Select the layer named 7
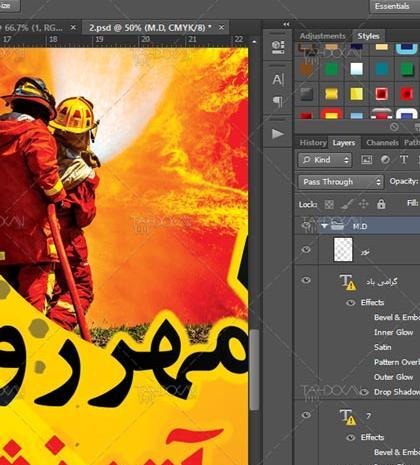The width and height of the screenshot is (420, 465). pyautogui.click(x=368, y=416)
